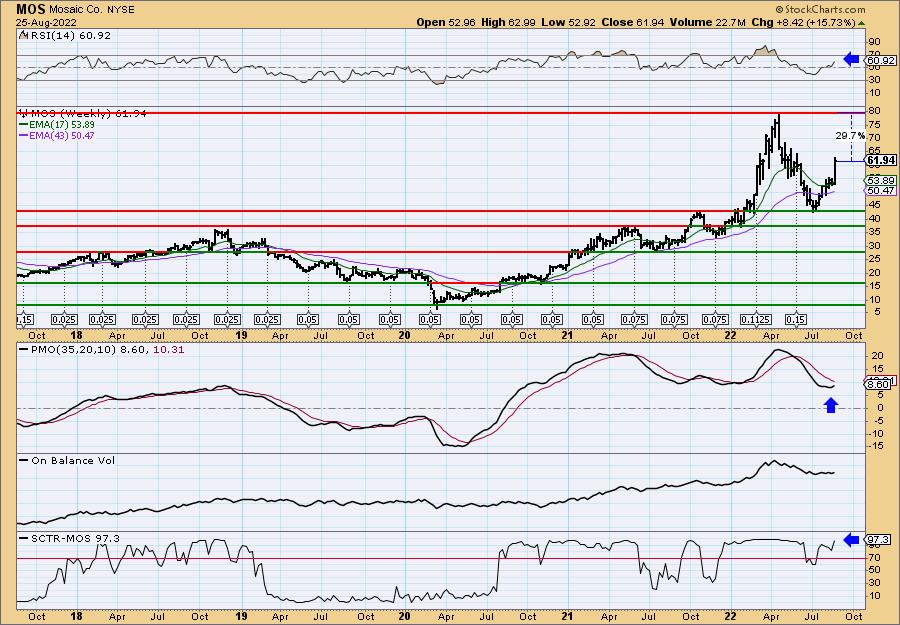Click the 29.7% upside measurement label
This screenshot has width=900, height=625.
tap(851, 136)
